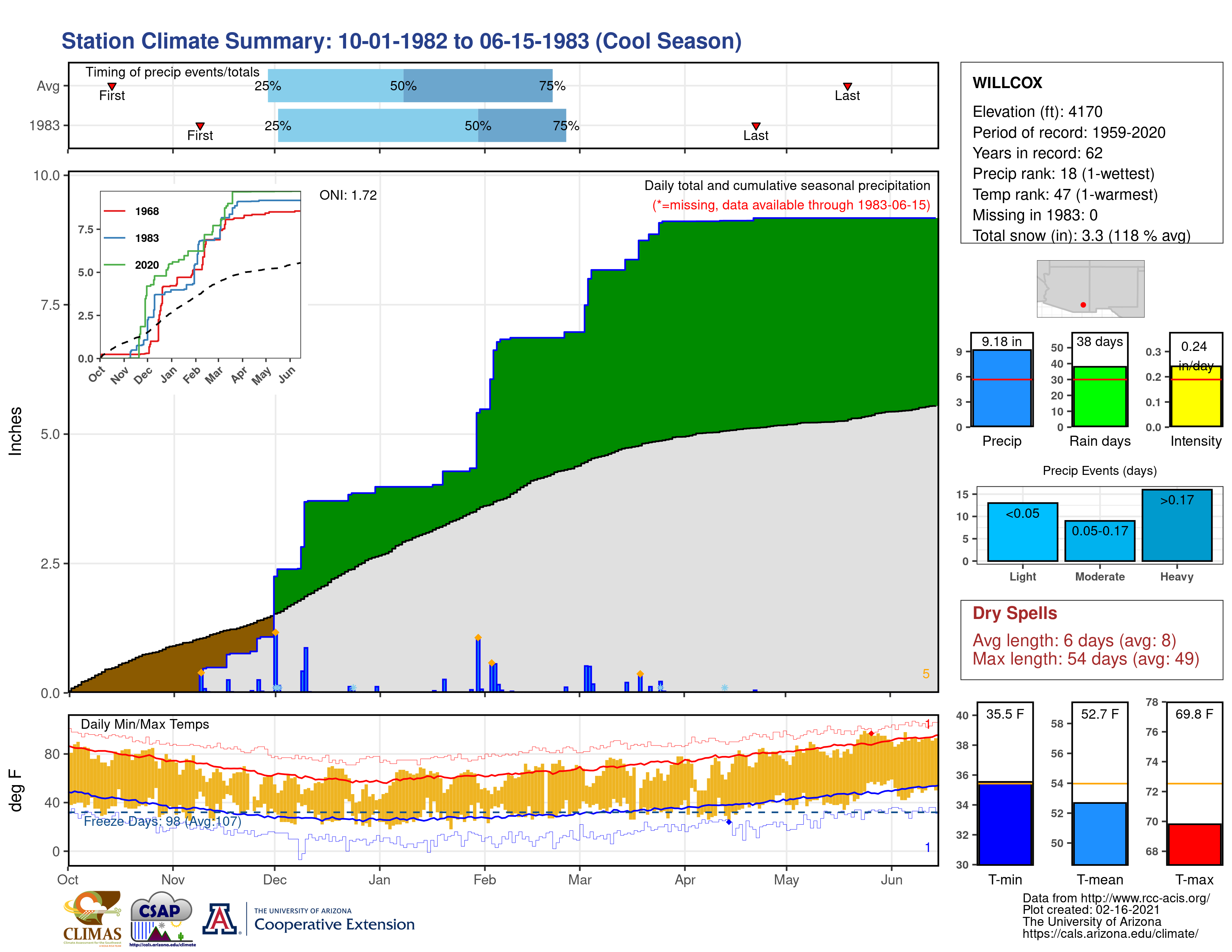Click 'Max length: 54 days (avg: 49)' text
This screenshot has width=1232, height=952.
[1086, 659]
